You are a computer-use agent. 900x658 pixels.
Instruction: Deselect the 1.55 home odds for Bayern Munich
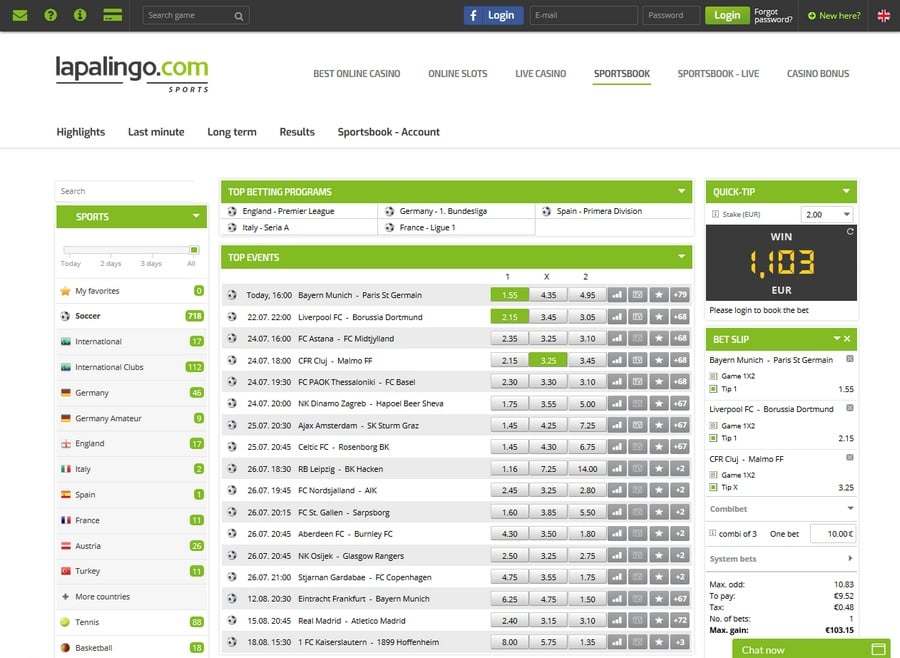click(x=510, y=295)
